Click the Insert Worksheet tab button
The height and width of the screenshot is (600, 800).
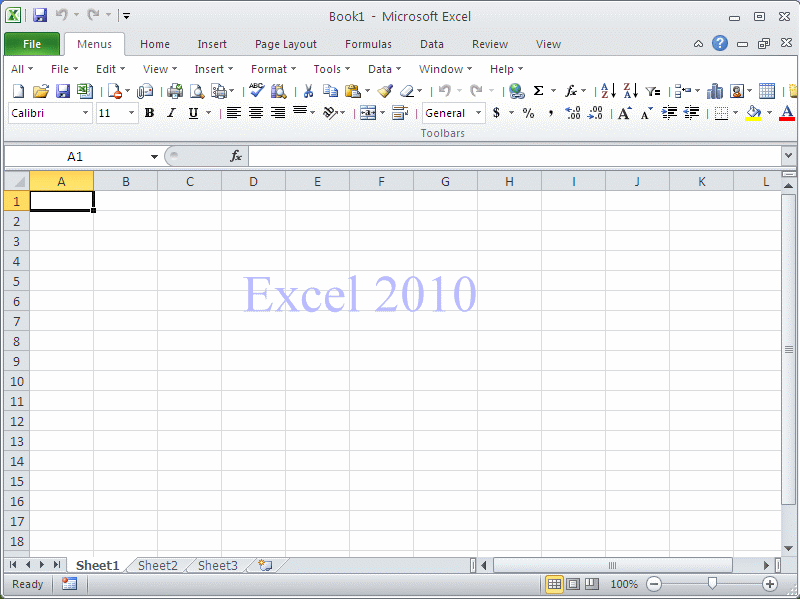click(265, 565)
